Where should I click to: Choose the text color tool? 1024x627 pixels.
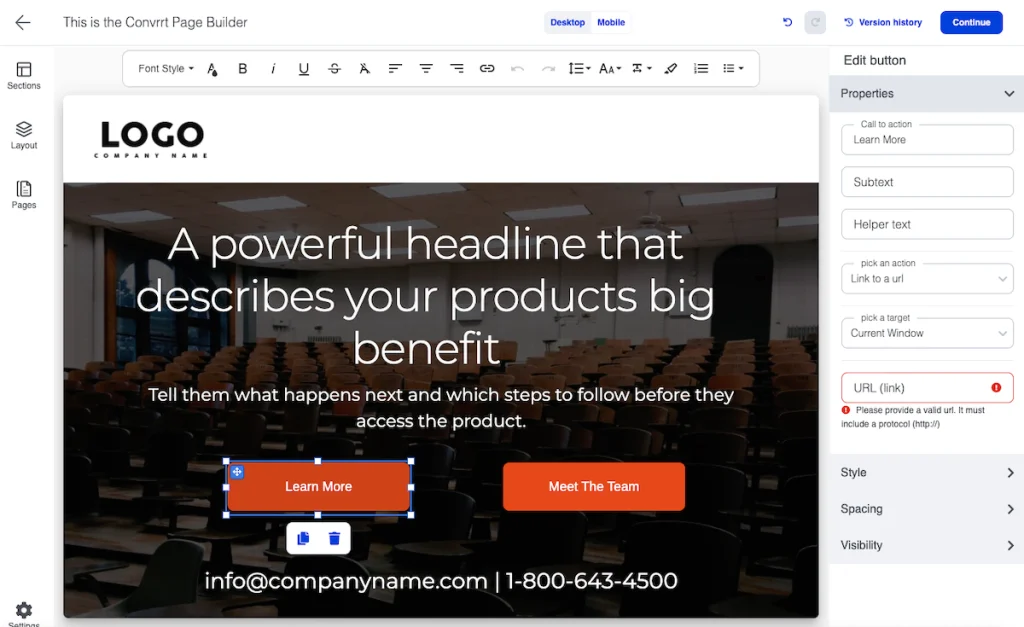(212, 69)
